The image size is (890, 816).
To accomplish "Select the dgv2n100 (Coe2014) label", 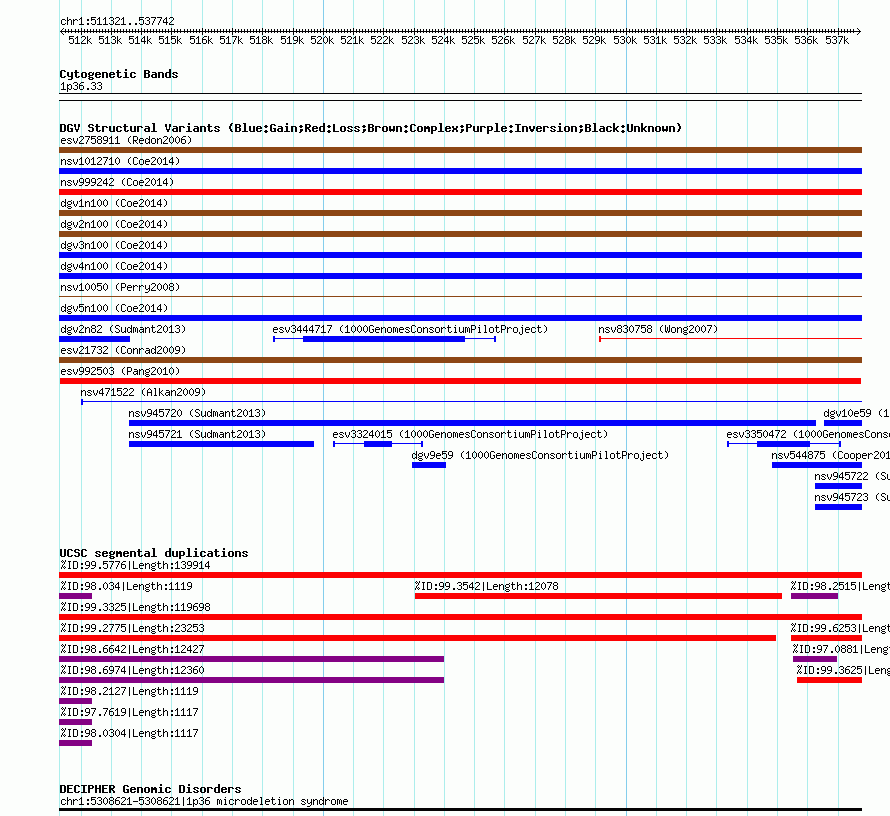I will [114, 224].
